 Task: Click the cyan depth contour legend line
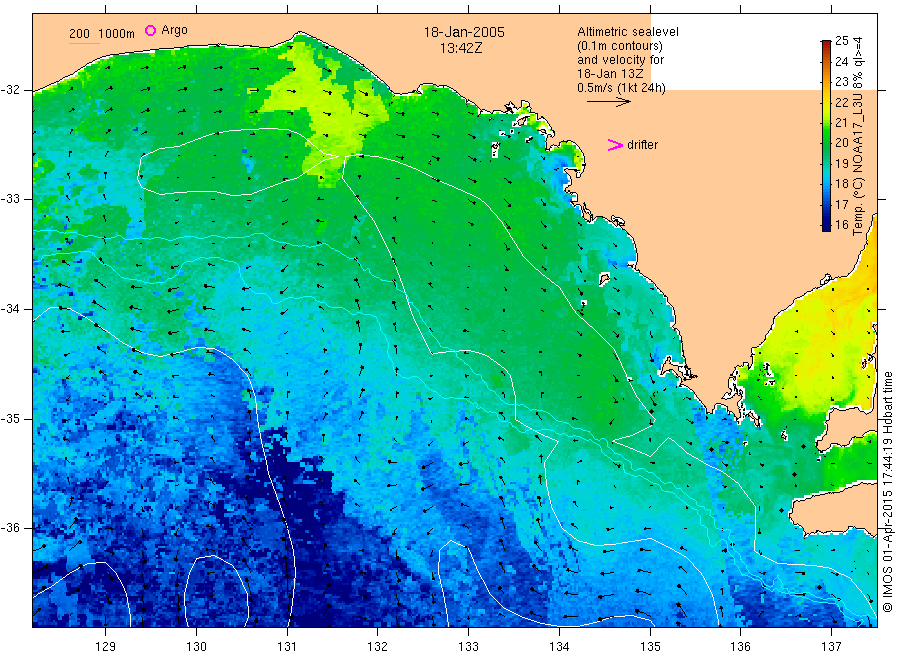click(84, 43)
